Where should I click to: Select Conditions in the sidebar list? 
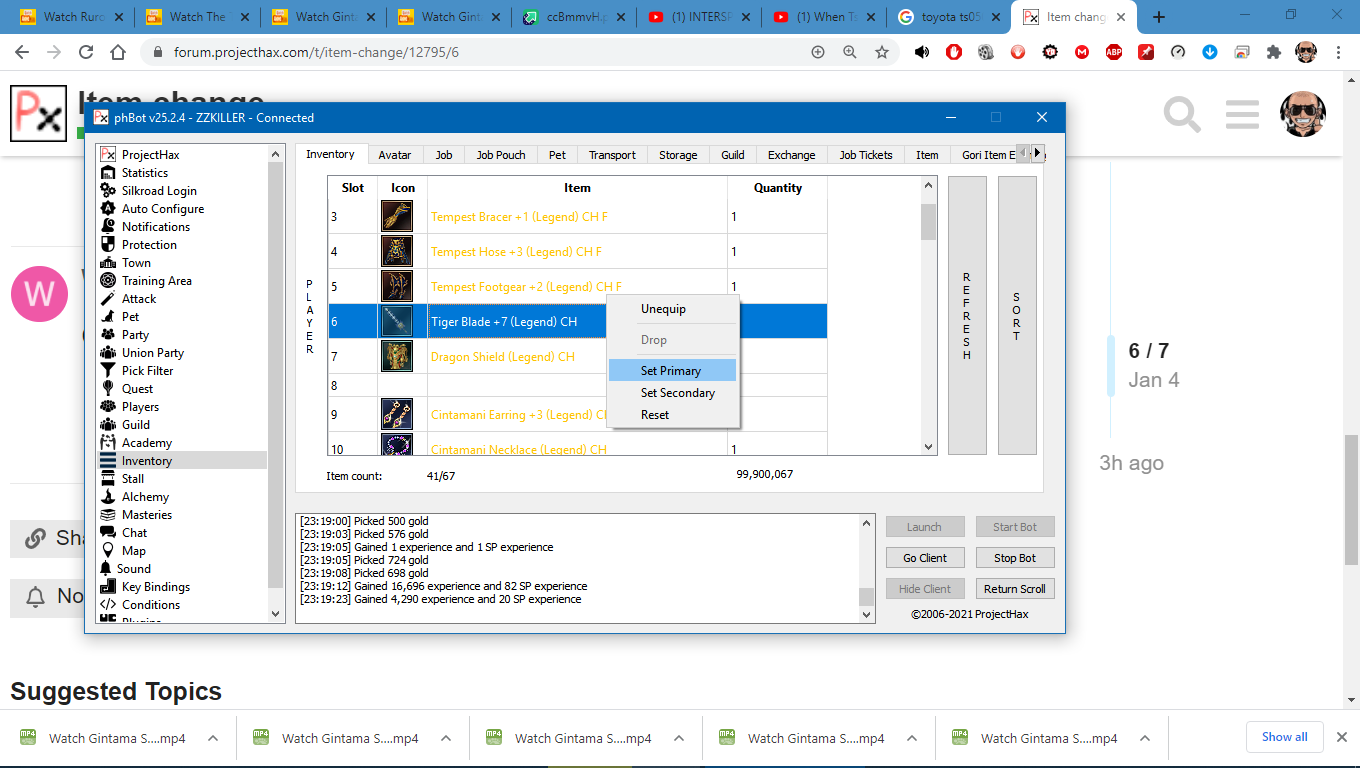[x=151, y=605]
